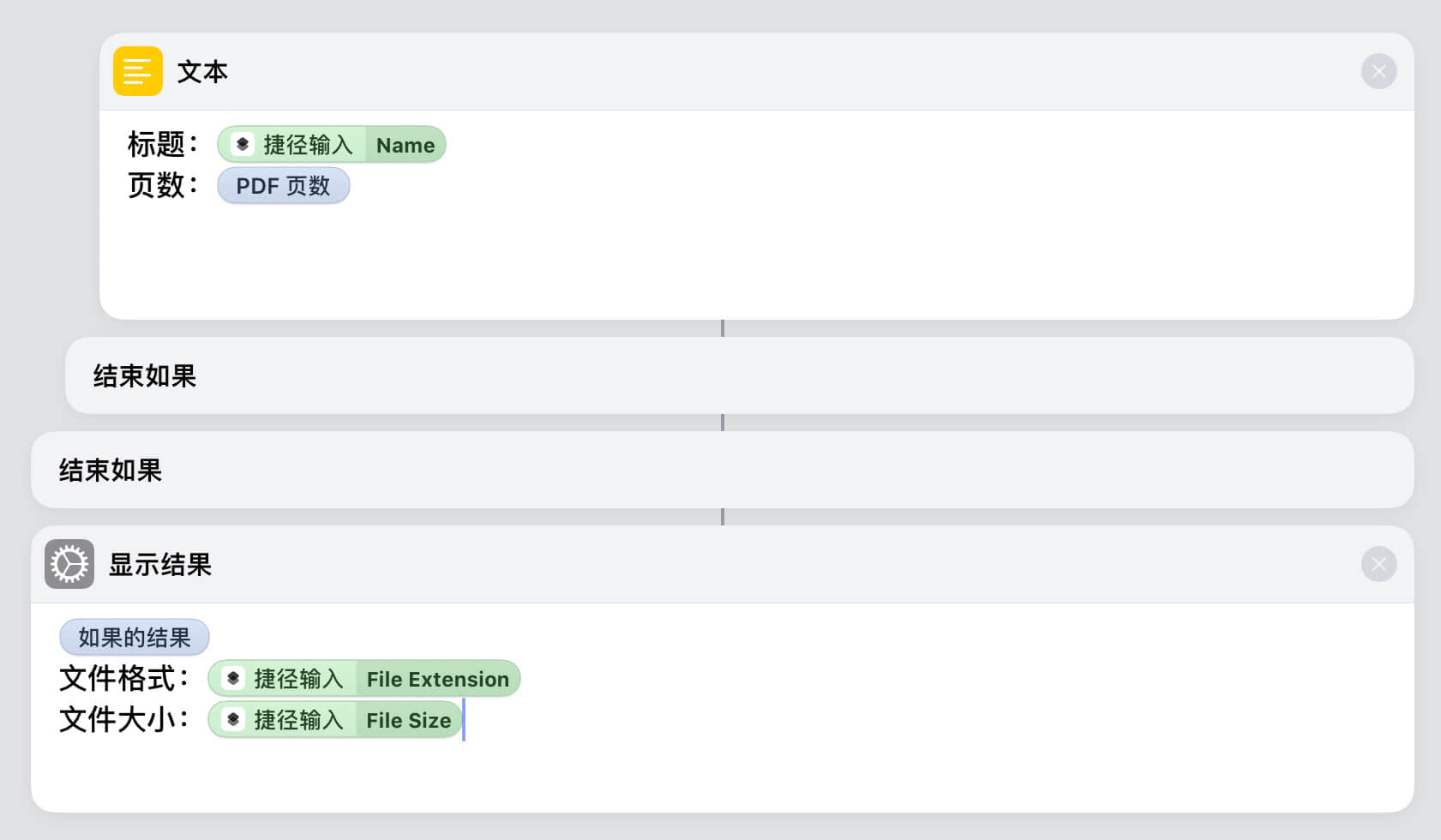
Task: Open the Name property of 捷径输入 variable
Action: point(405,145)
